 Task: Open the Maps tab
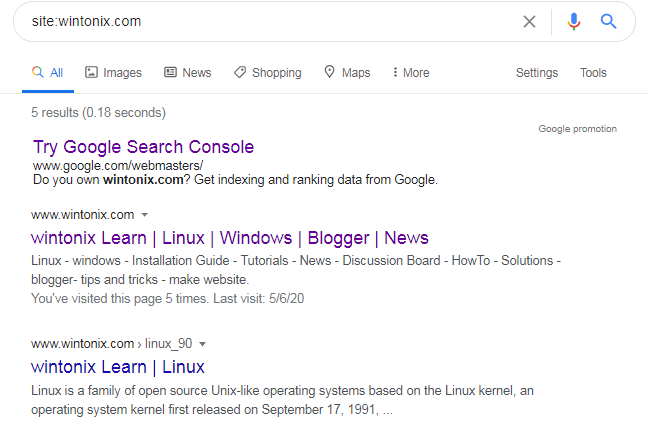tap(347, 73)
